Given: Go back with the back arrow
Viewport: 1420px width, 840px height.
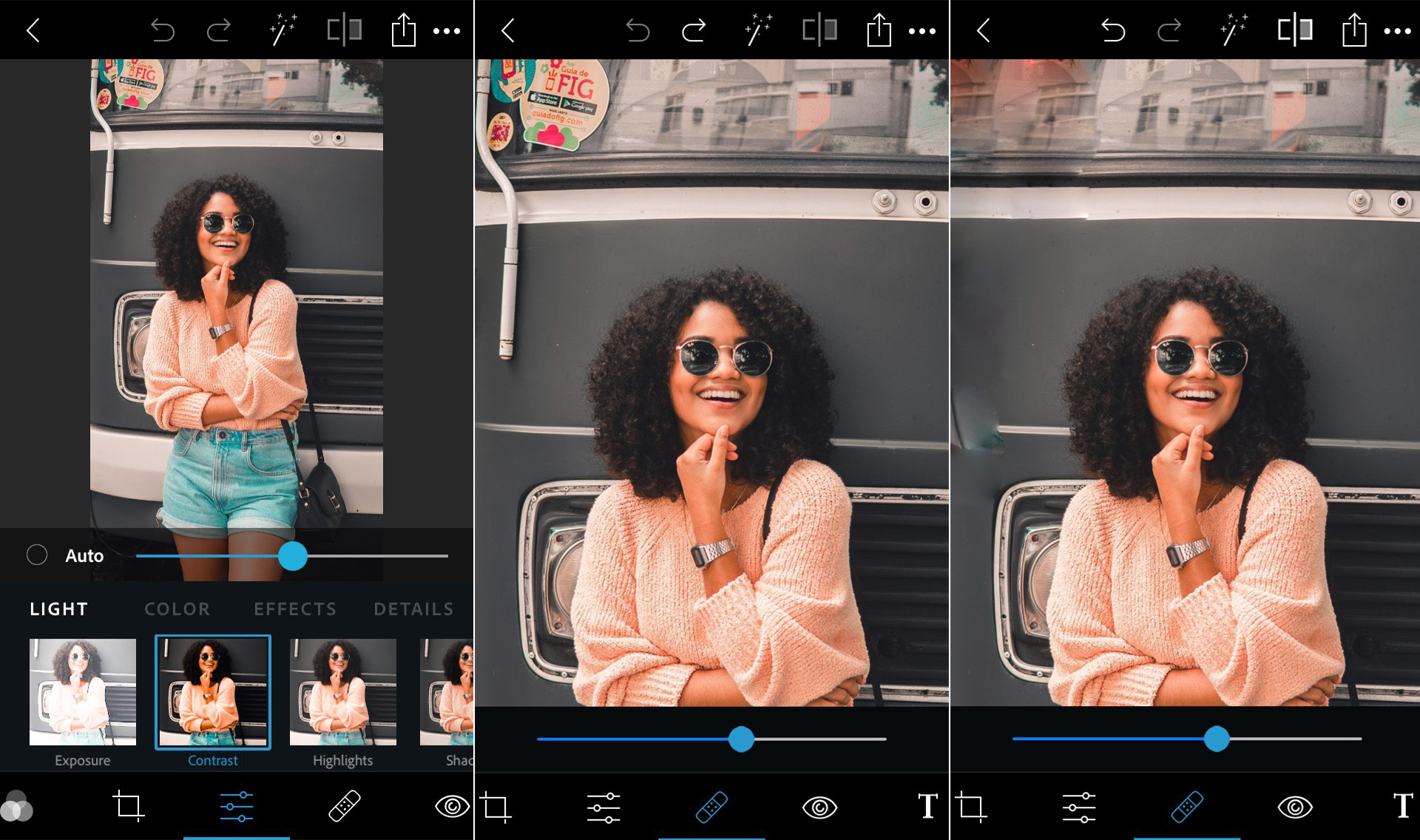Looking at the screenshot, I should (x=34, y=30).
